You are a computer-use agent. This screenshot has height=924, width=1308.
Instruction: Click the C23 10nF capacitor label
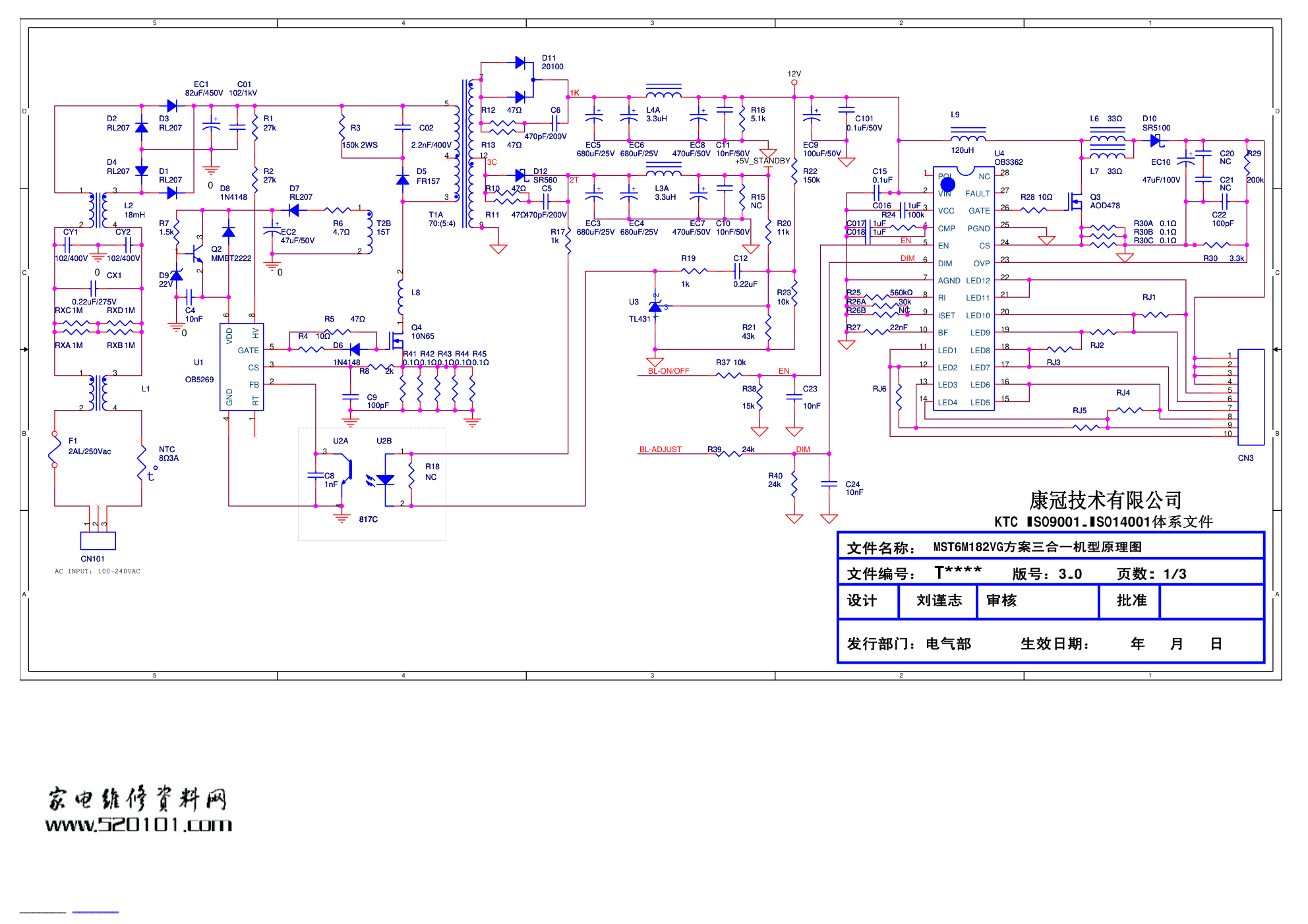tap(812, 397)
